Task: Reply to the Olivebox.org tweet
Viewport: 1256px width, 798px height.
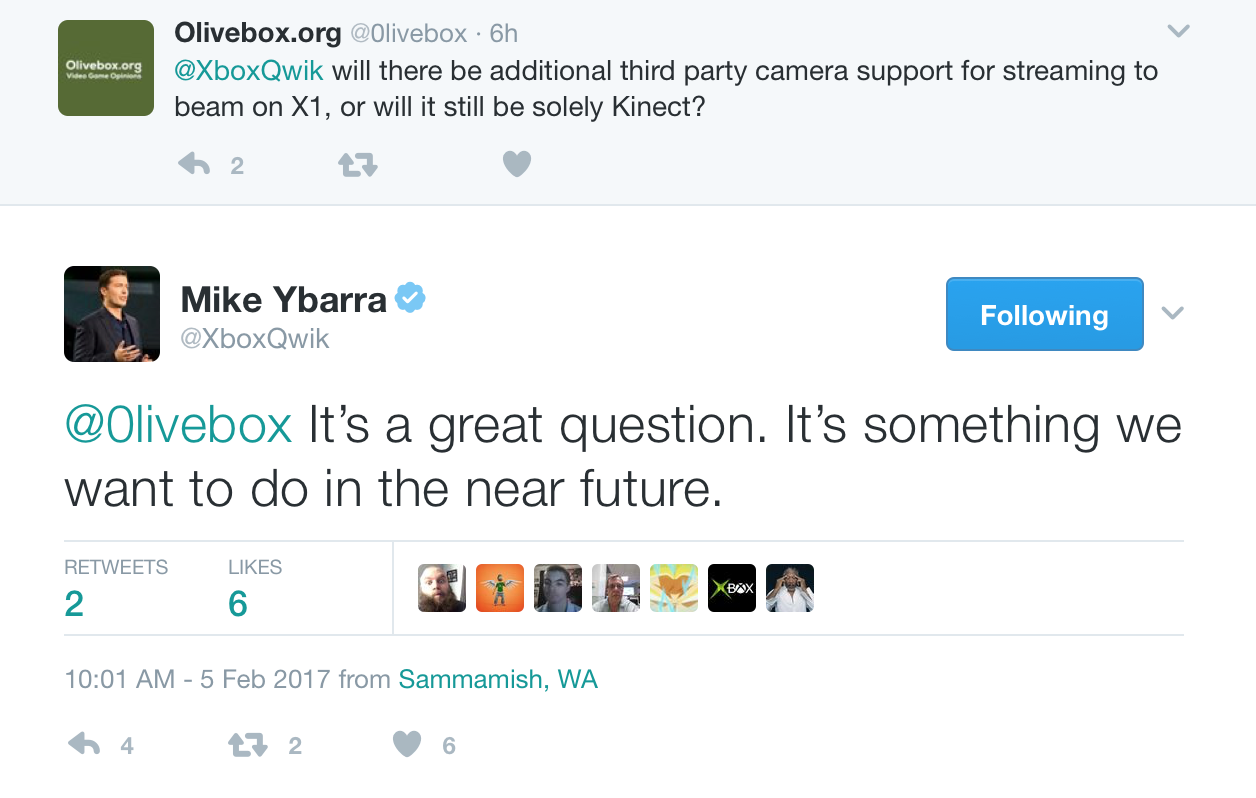Action: click(x=194, y=164)
